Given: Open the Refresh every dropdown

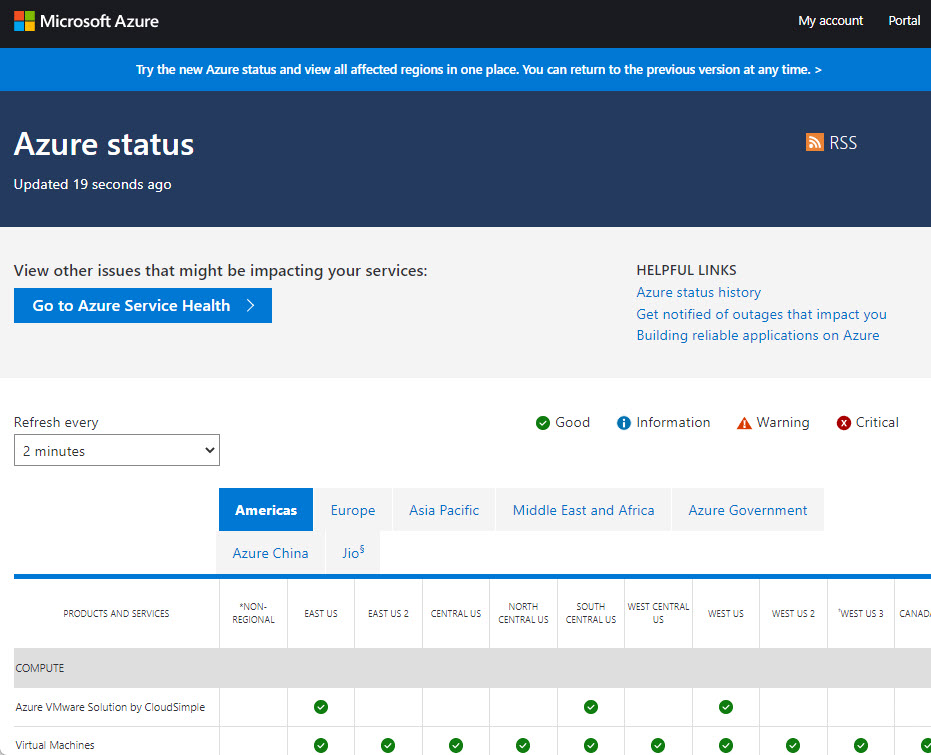Looking at the screenshot, I should point(117,451).
